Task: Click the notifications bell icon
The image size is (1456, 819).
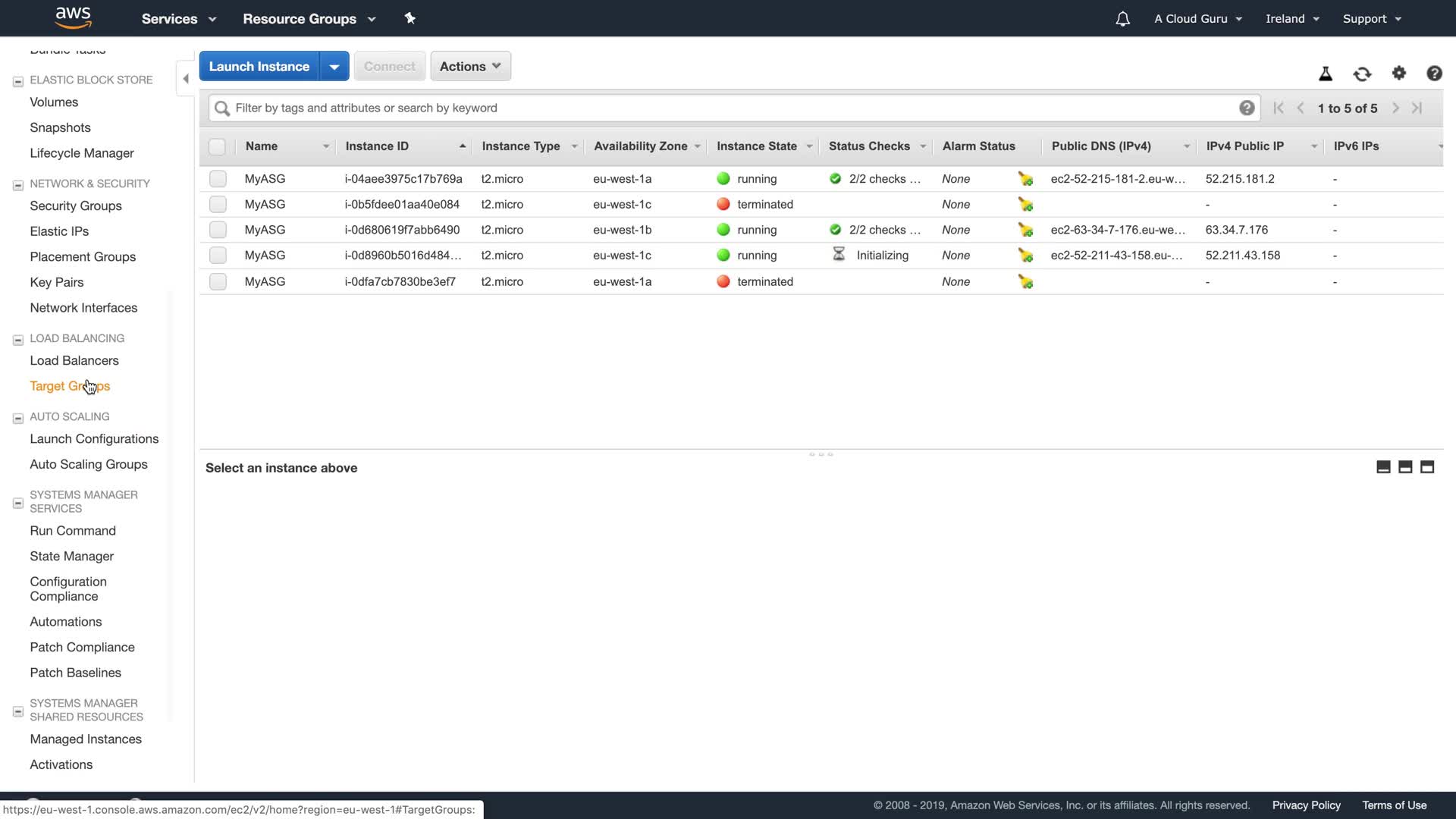Action: pos(1122,19)
